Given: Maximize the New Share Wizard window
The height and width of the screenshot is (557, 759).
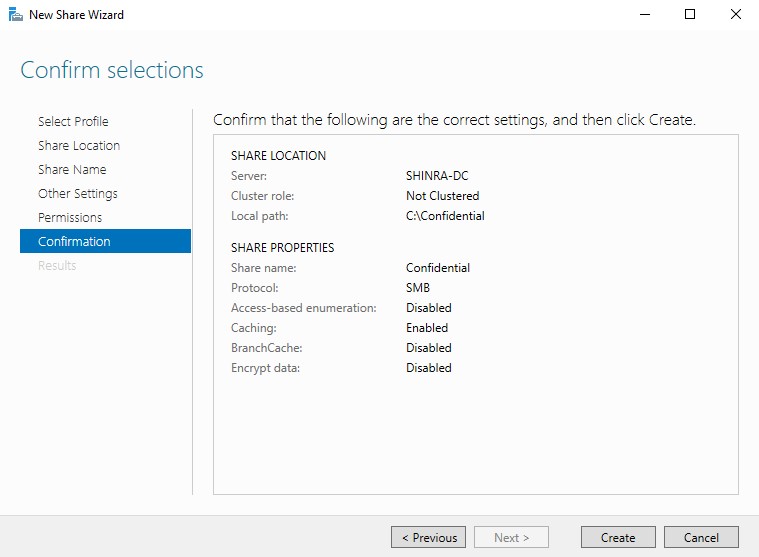Looking at the screenshot, I should coord(690,15).
